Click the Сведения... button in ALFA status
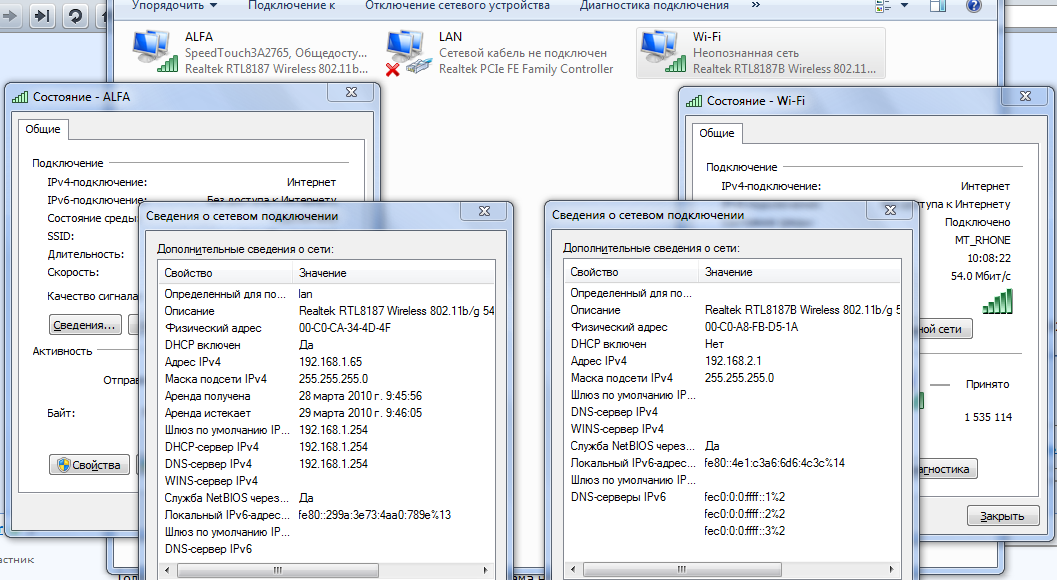This screenshot has width=1057, height=580. 85,325
